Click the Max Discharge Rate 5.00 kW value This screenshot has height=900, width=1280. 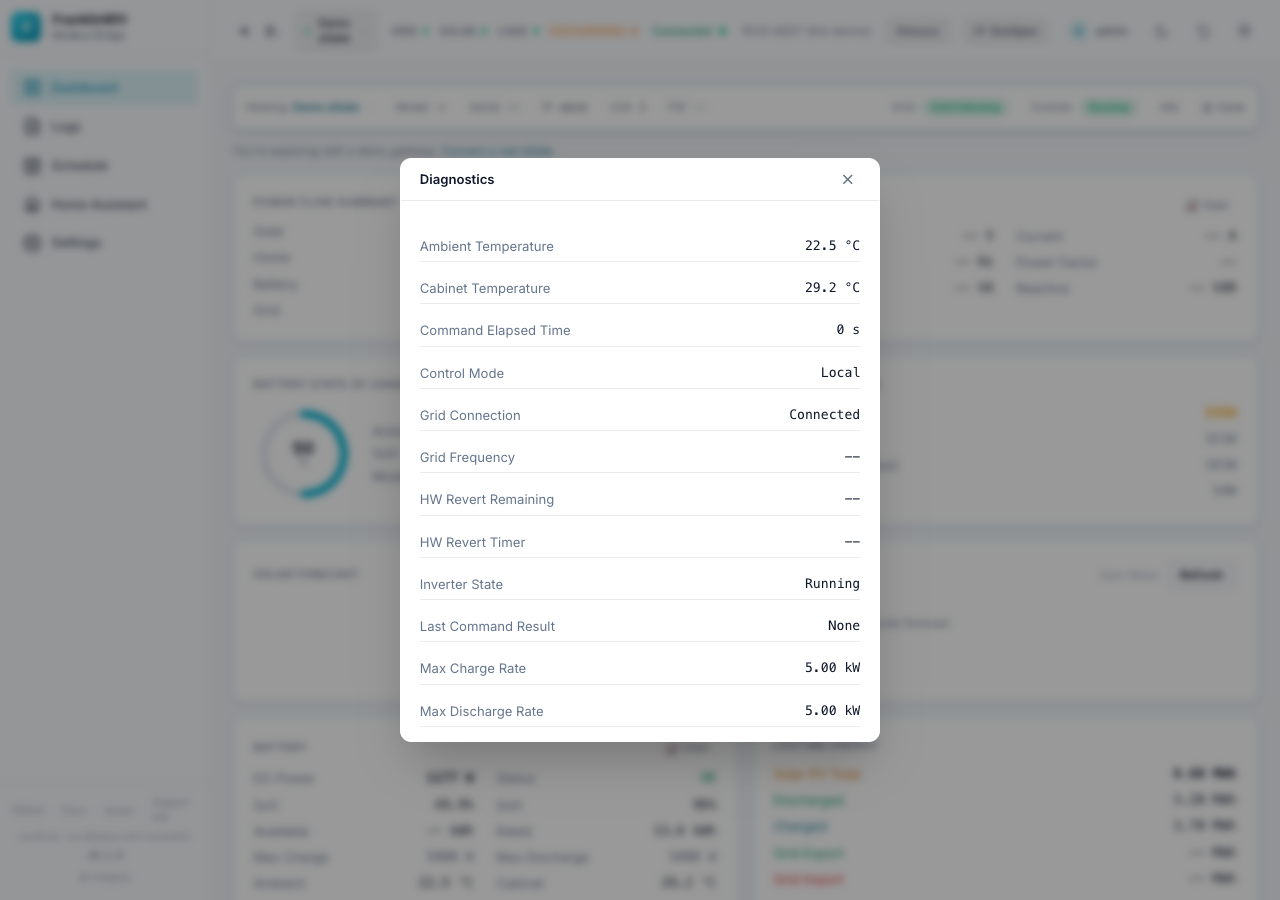[x=832, y=710]
